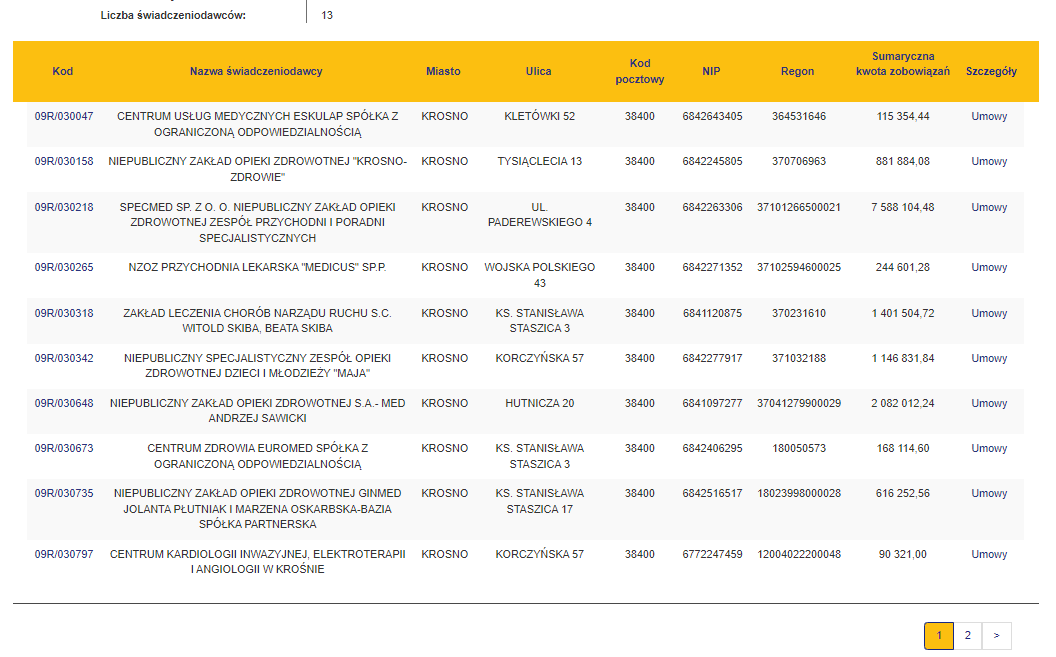Sort by Nazwa świadczeniodawcy column header
Screen dimensions: 1056x657
point(256,71)
